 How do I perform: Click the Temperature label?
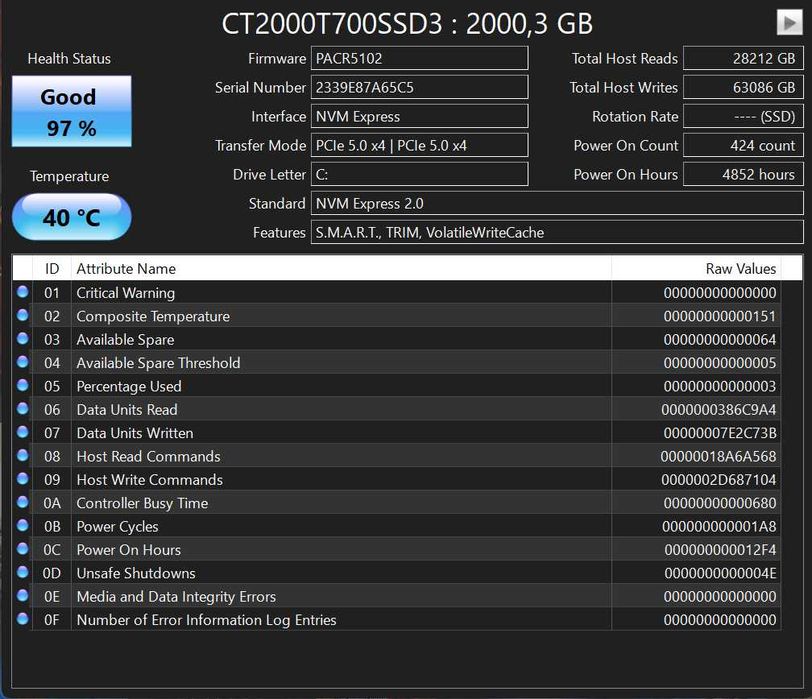point(69,176)
